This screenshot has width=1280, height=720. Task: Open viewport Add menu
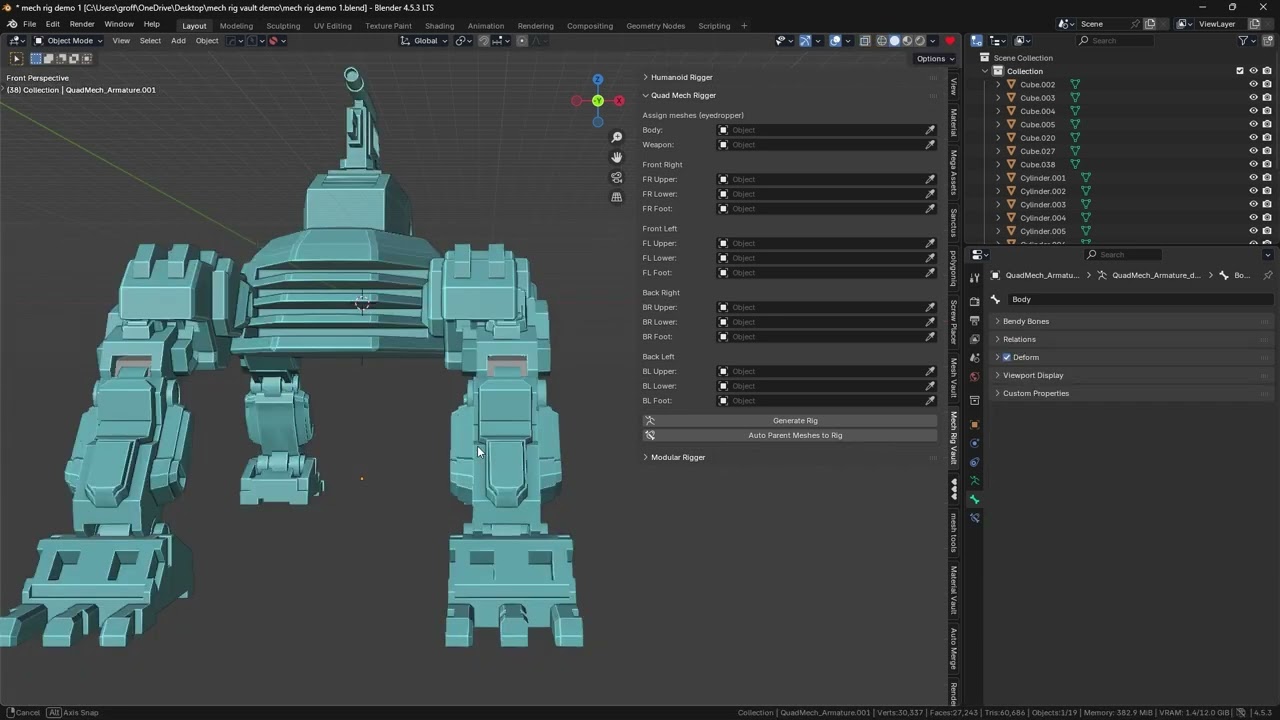click(178, 41)
